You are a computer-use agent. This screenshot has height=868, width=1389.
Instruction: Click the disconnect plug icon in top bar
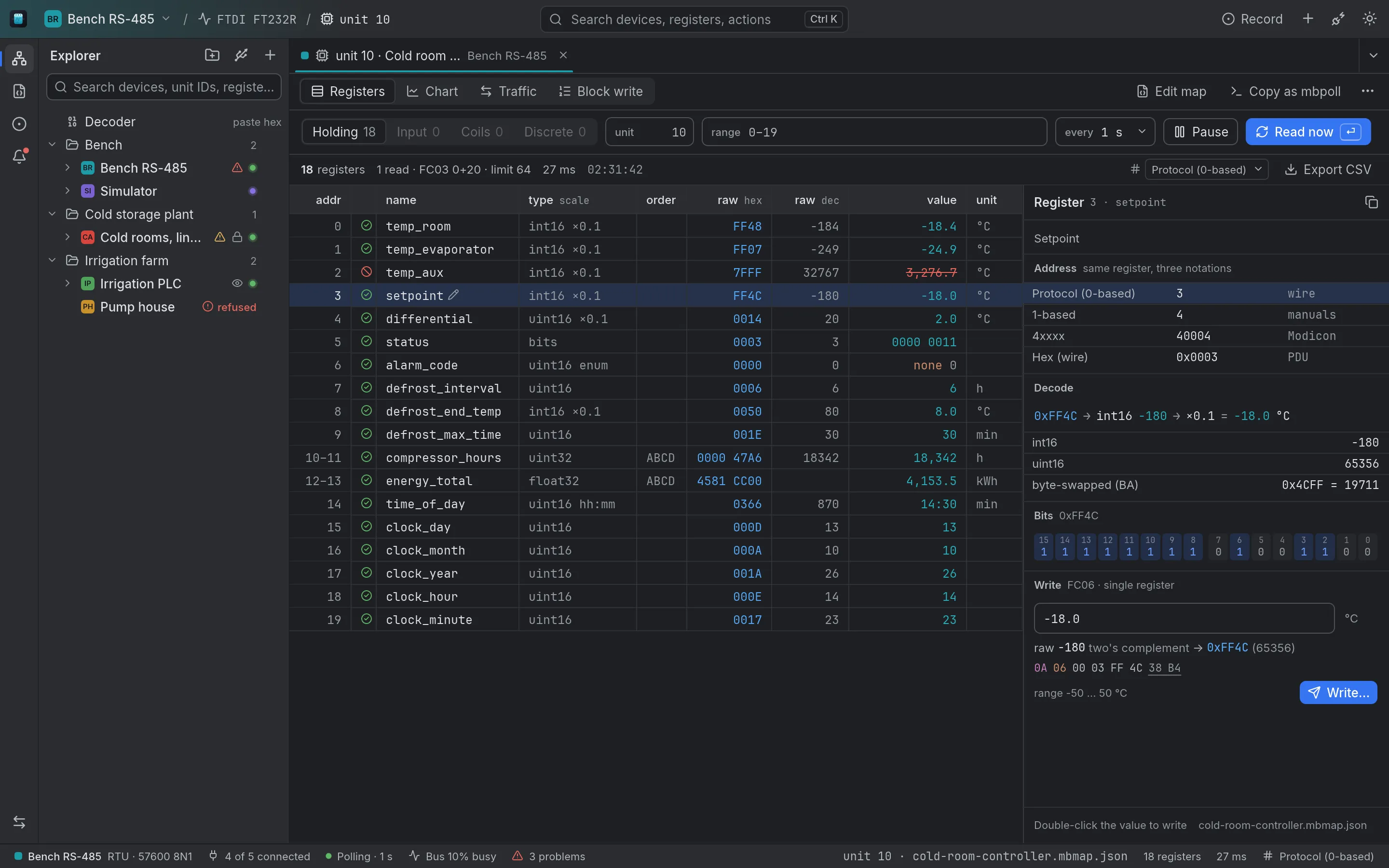(1338, 19)
